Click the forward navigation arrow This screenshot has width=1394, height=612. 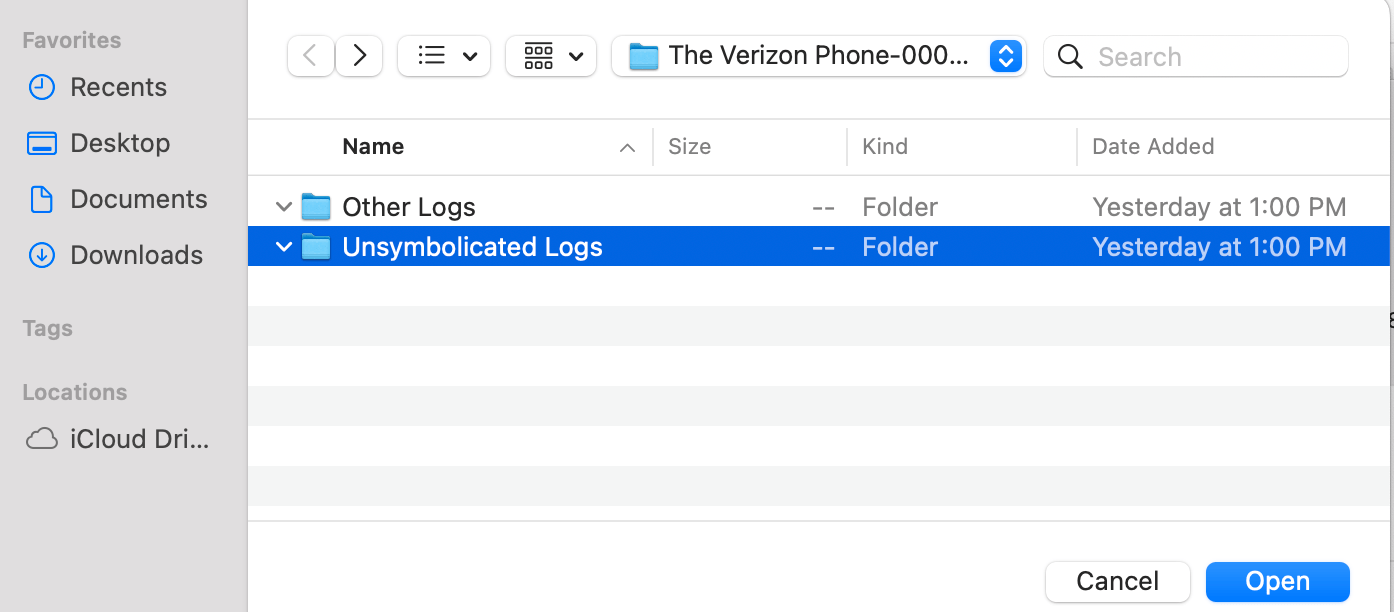tap(358, 55)
